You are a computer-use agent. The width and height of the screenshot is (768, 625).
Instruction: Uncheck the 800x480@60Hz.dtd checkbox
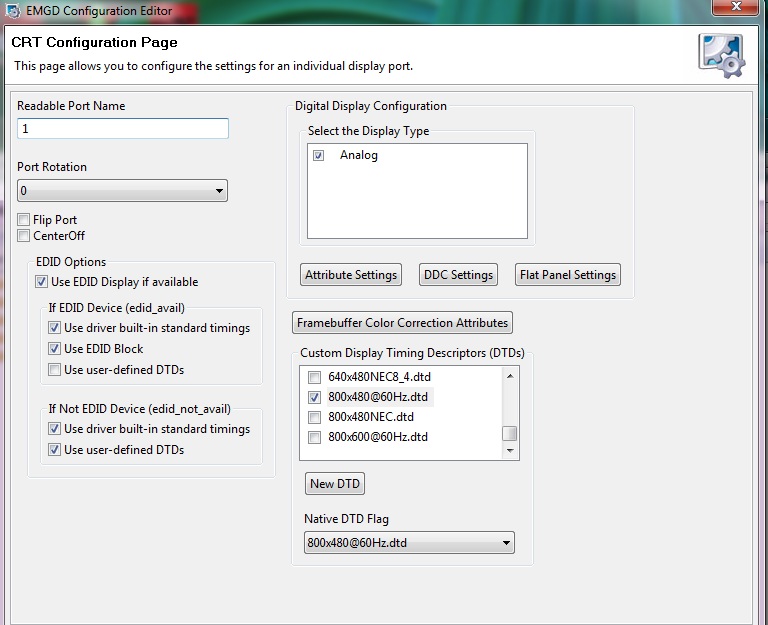314,397
